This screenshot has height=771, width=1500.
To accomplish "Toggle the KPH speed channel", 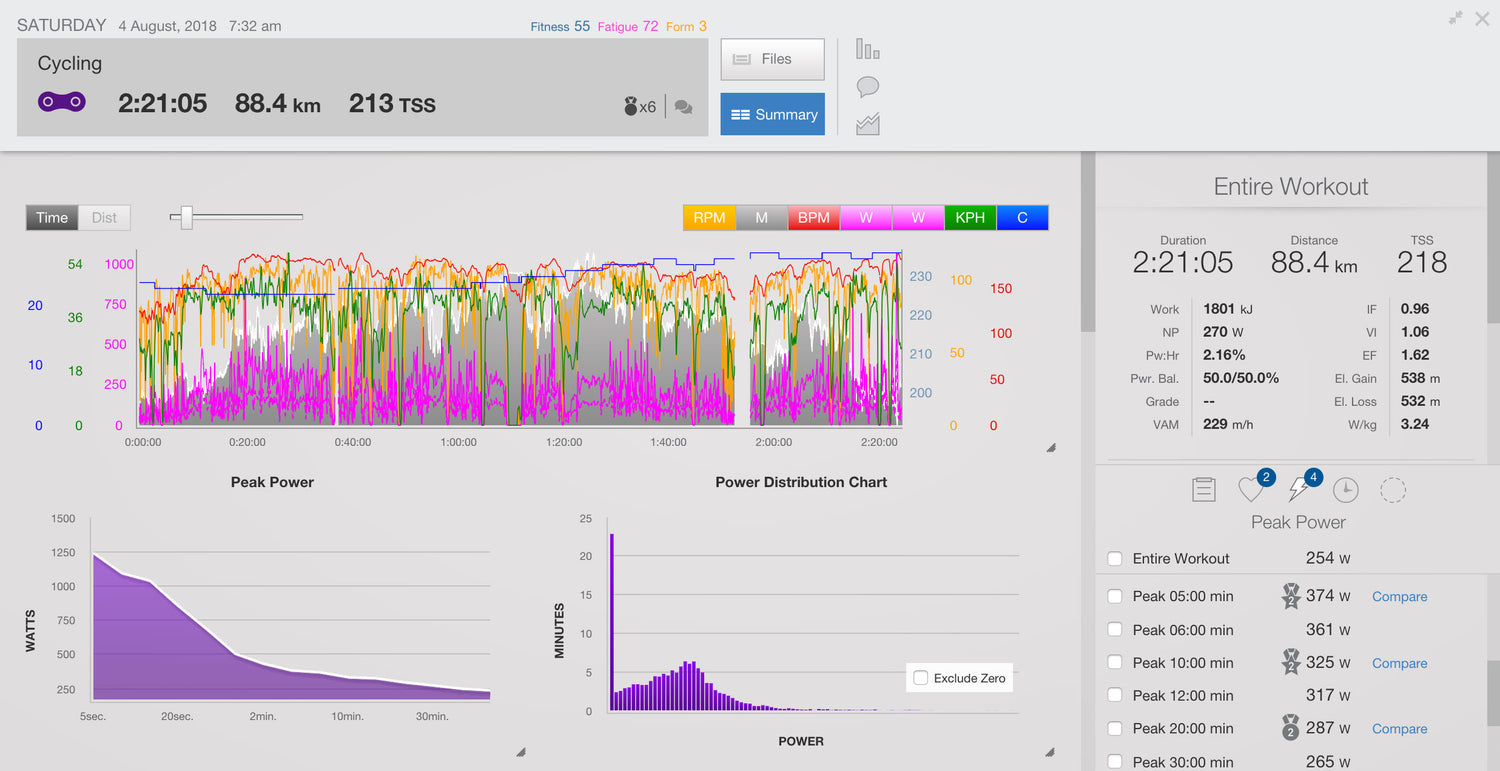I will tap(970, 217).
